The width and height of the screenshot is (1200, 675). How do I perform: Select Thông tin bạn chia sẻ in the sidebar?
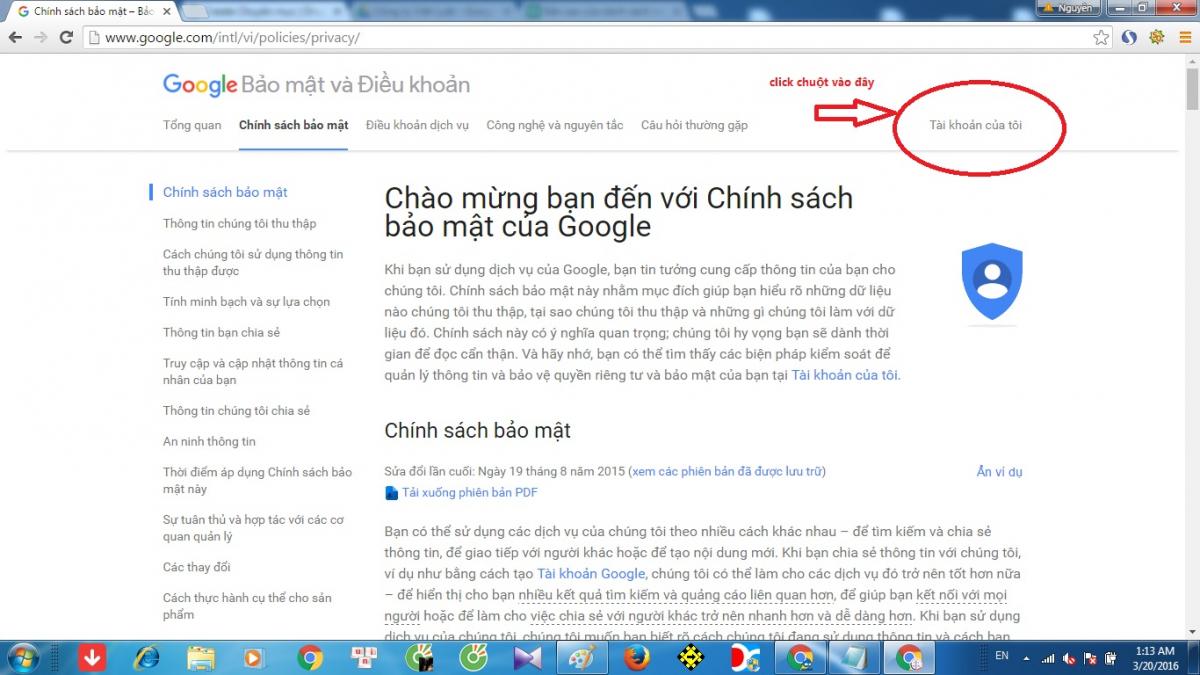[225, 331]
